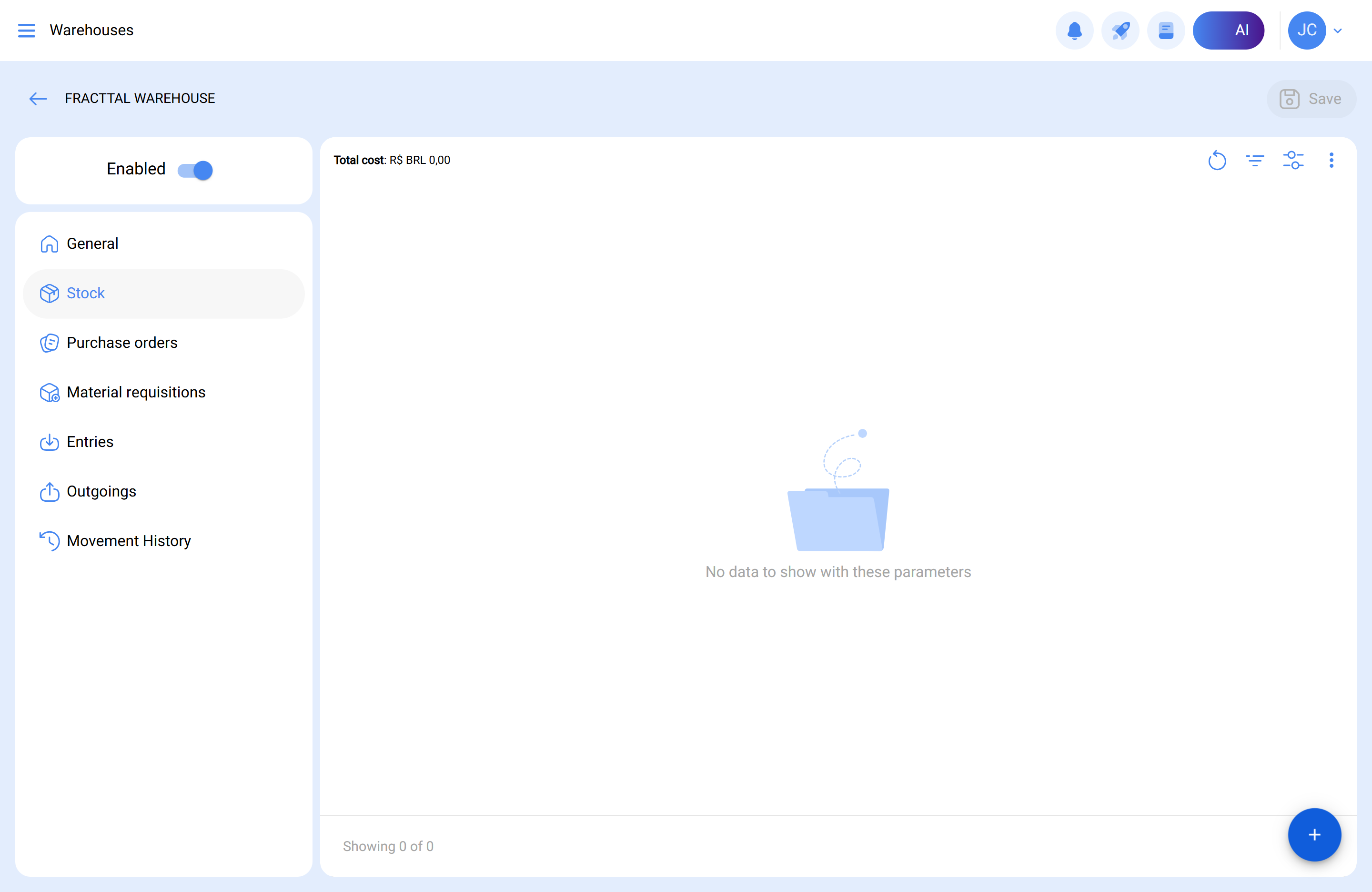
Task: Toggle the Enabled warehouse switch
Action: click(x=195, y=170)
